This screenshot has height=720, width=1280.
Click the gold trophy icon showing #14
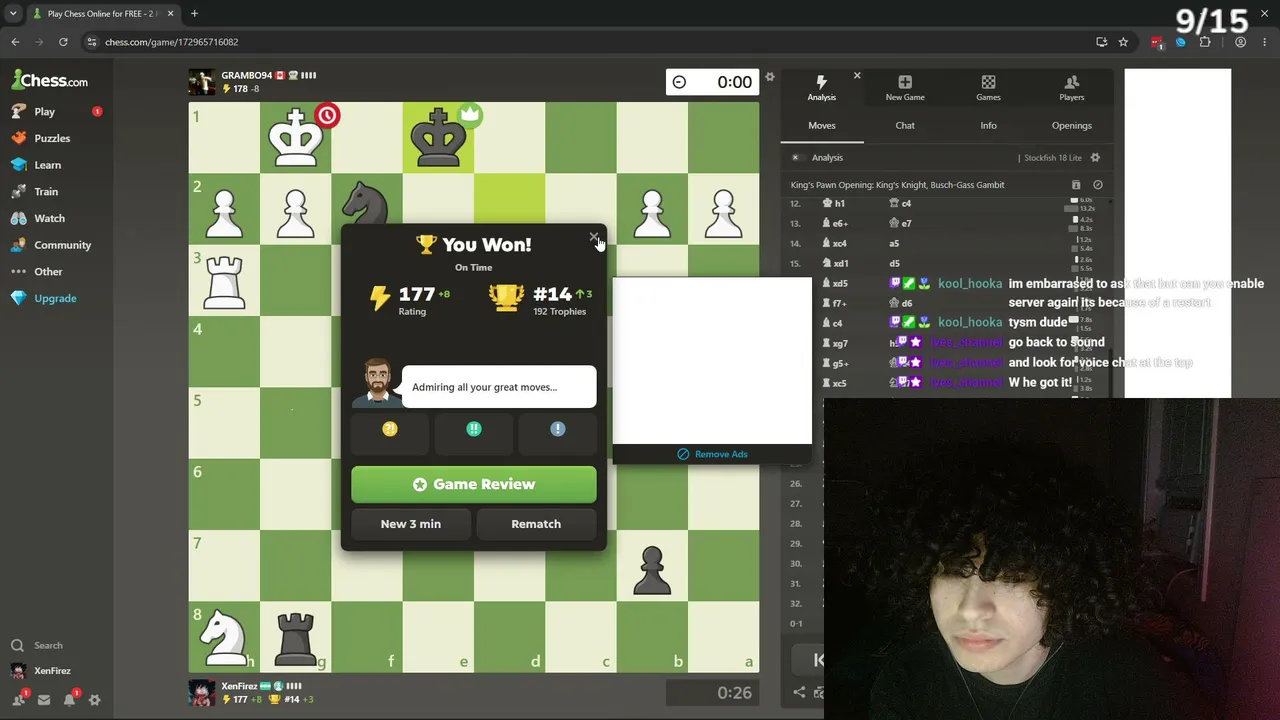point(506,297)
